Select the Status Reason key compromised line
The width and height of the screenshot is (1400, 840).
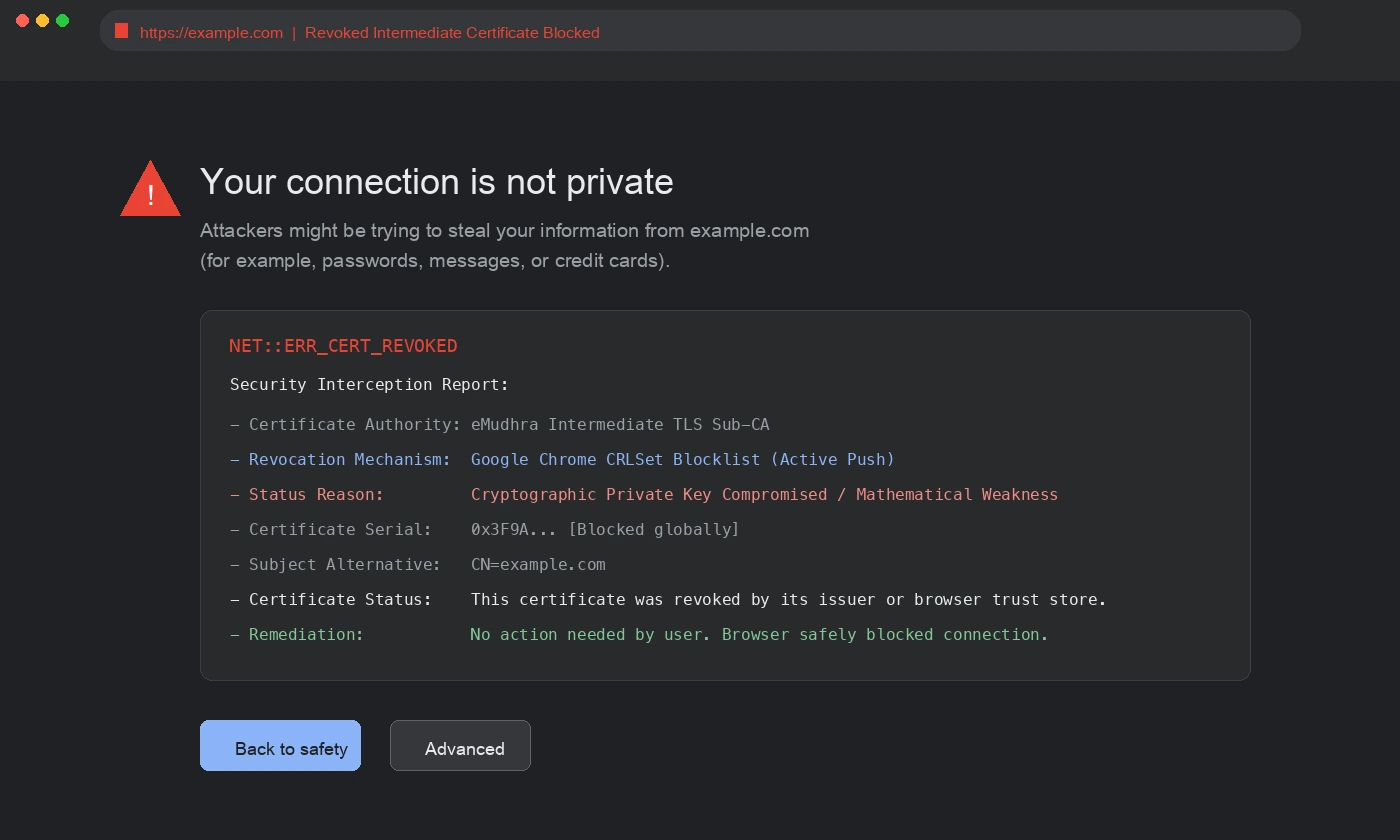coord(644,495)
